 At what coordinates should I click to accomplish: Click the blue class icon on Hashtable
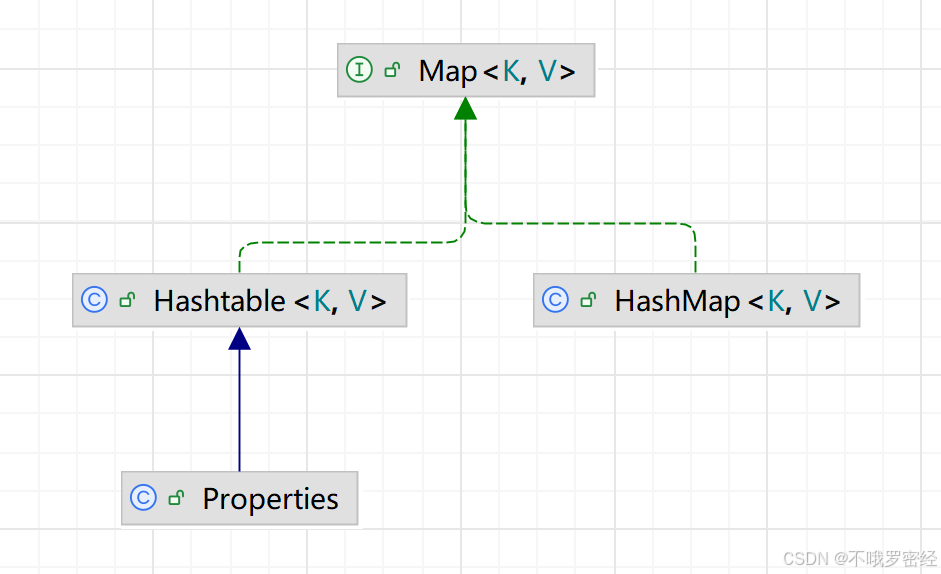click(x=94, y=300)
